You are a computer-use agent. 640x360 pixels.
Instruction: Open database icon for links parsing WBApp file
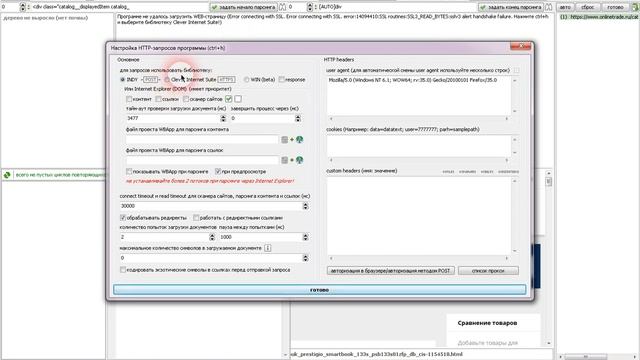[x=284, y=160]
